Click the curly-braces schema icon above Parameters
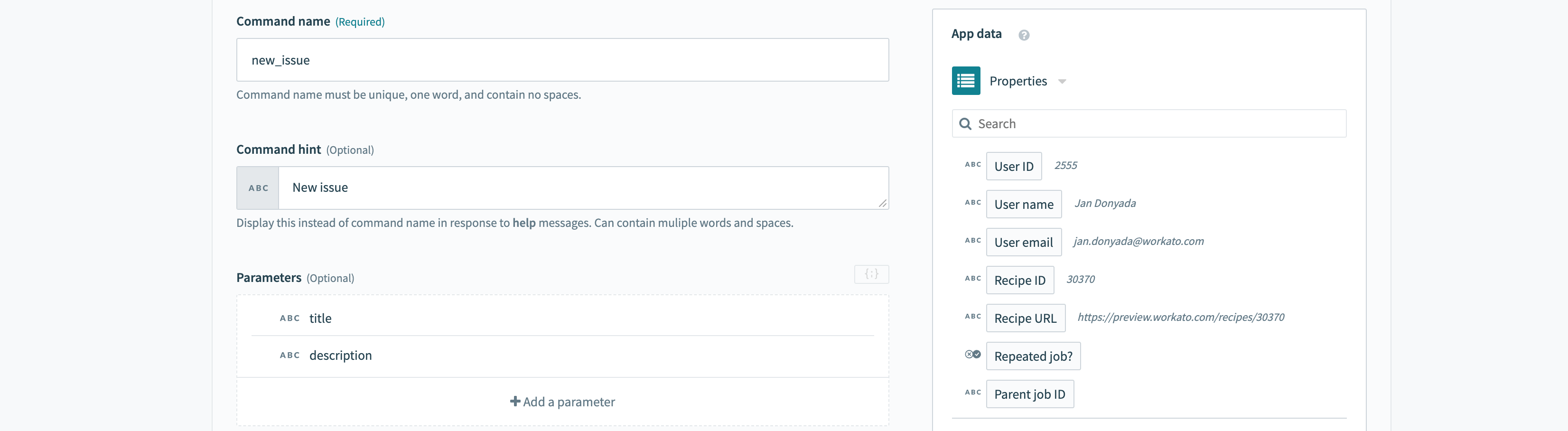The image size is (1568, 431). pyautogui.click(x=871, y=274)
